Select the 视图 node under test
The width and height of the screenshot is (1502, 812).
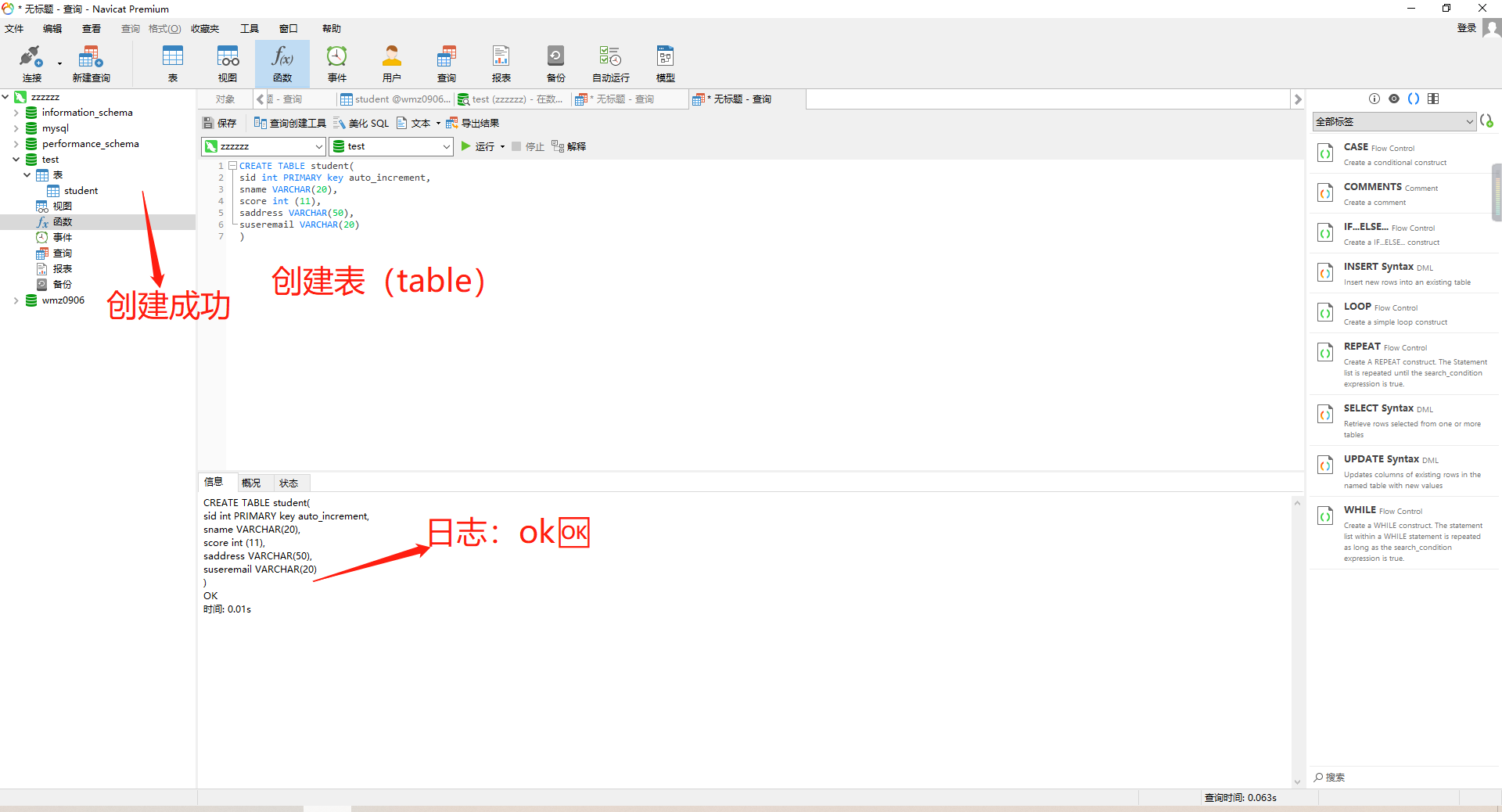tap(54, 207)
